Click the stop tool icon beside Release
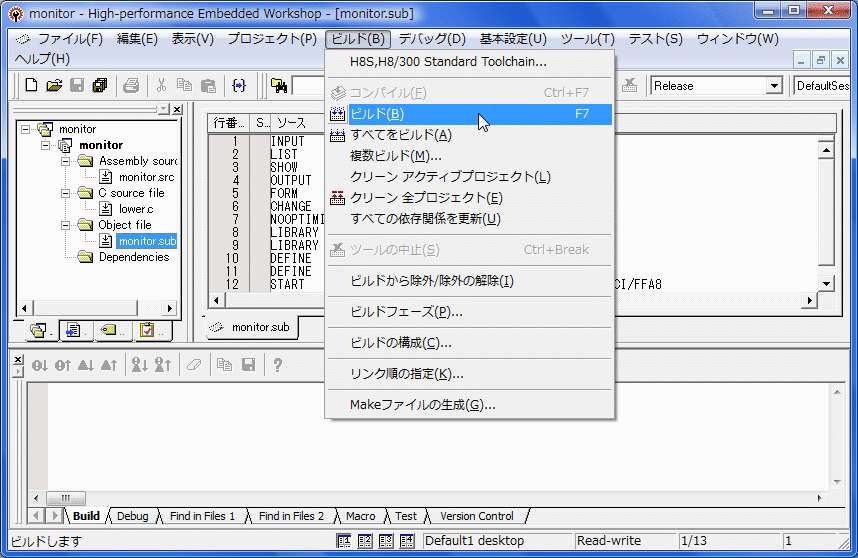The height and width of the screenshot is (558, 858). coord(629,85)
